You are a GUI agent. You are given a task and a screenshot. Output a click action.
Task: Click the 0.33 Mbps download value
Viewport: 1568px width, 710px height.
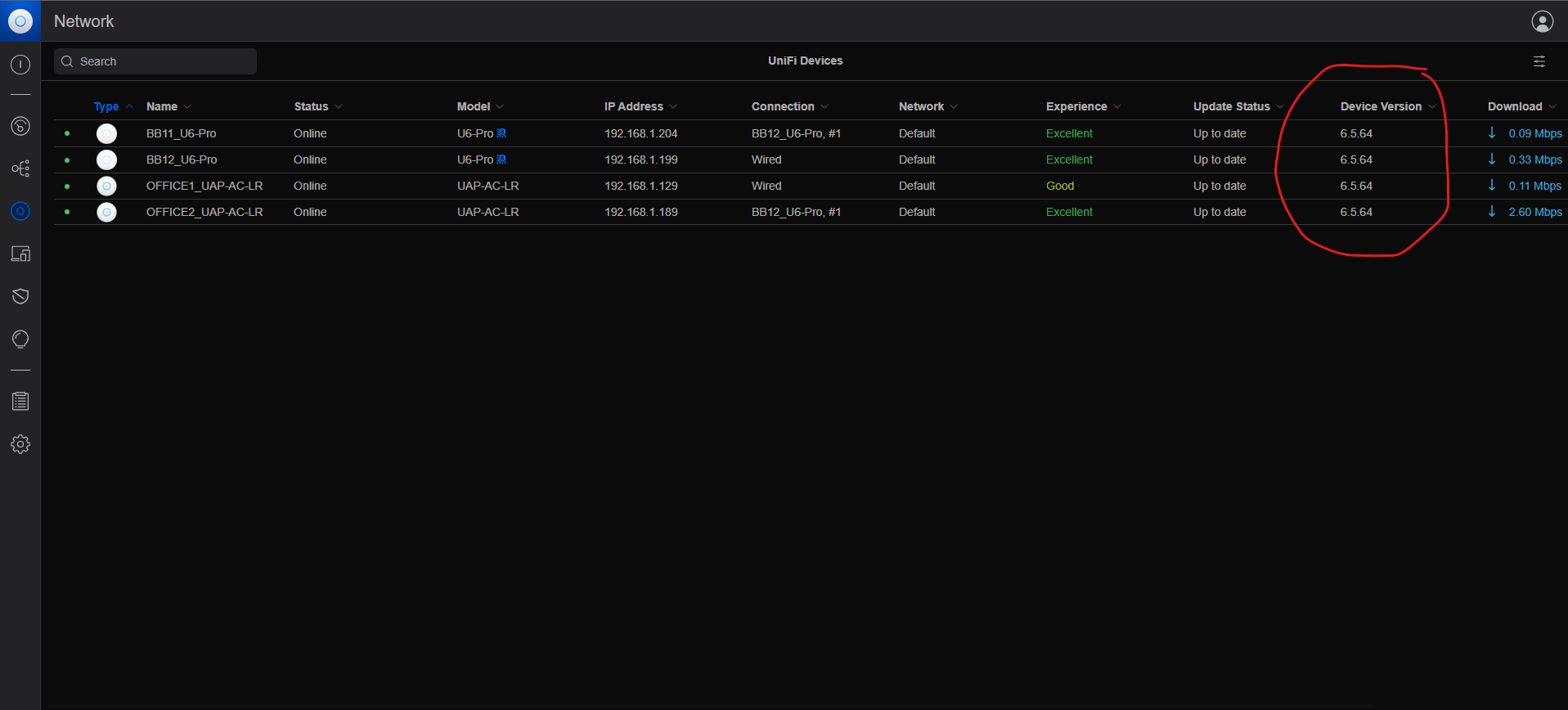(1535, 160)
